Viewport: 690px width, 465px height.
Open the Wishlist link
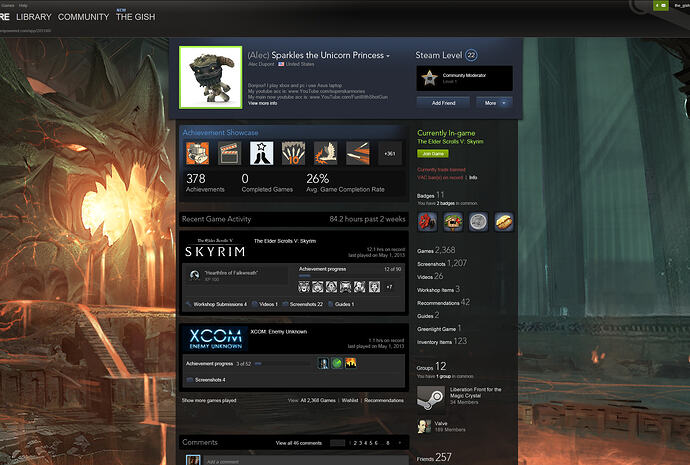(x=350, y=400)
